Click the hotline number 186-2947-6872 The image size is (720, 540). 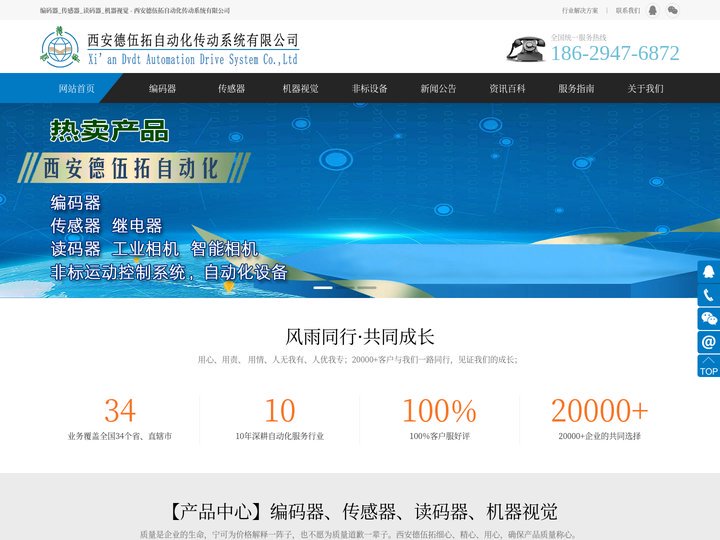click(615, 53)
